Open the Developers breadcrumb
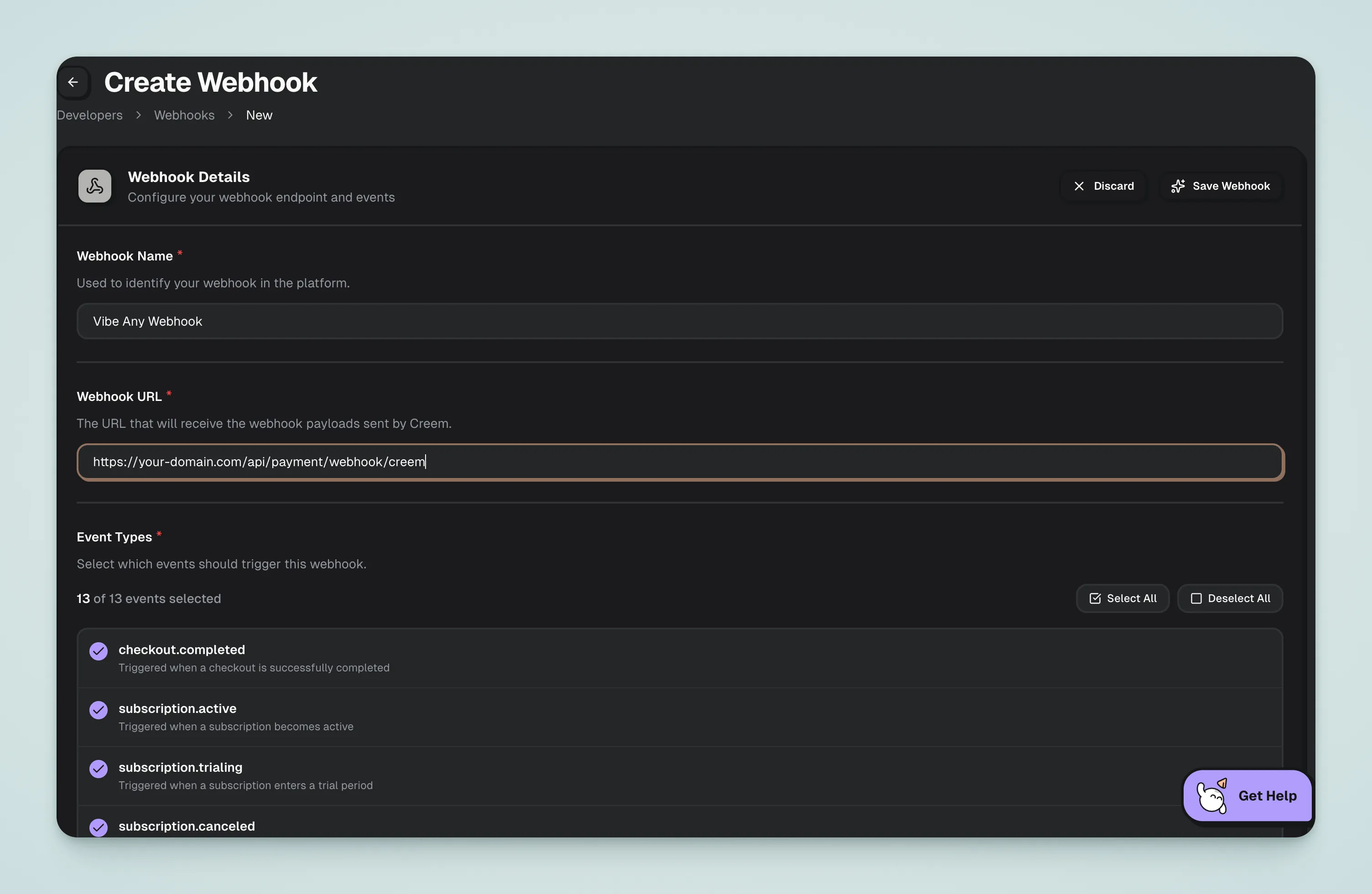The image size is (1372, 894). coord(90,115)
